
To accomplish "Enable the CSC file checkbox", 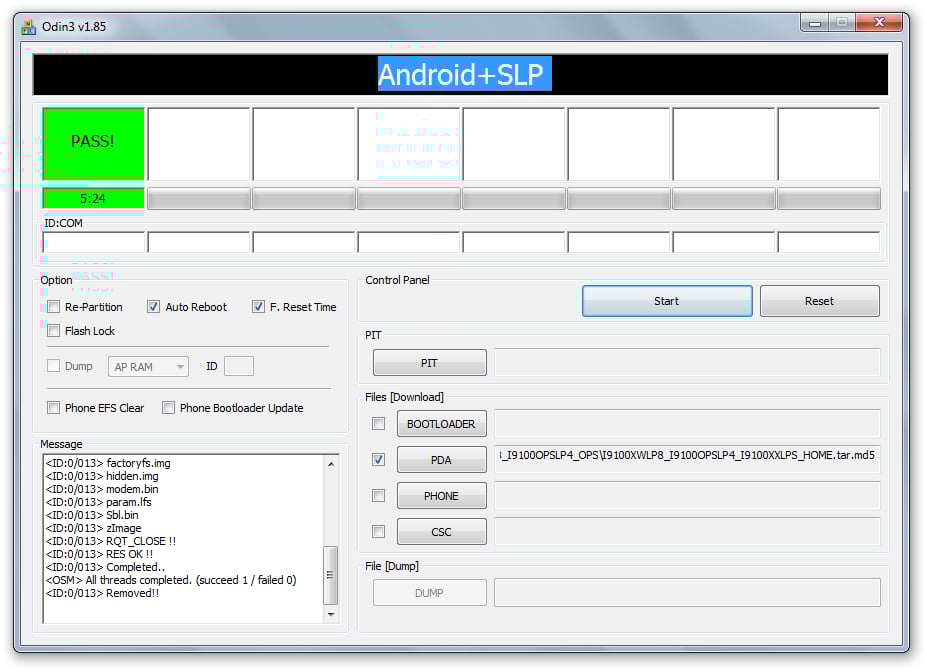I will (378, 532).
